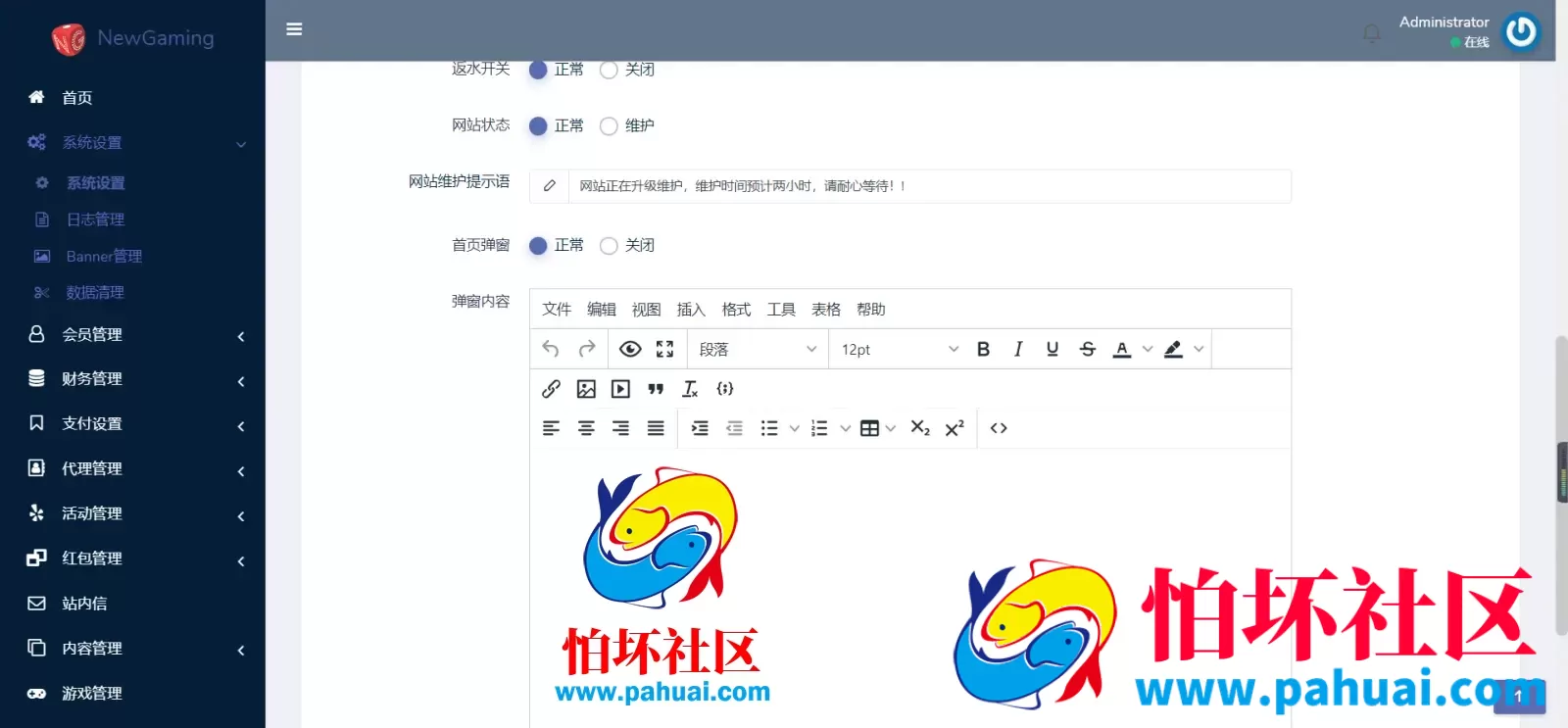The height and width of the screenshot is (728, 1568).
Task: Open bullet list style dropdown arrow
Action: pyautogui.click(x=795, y=428)
